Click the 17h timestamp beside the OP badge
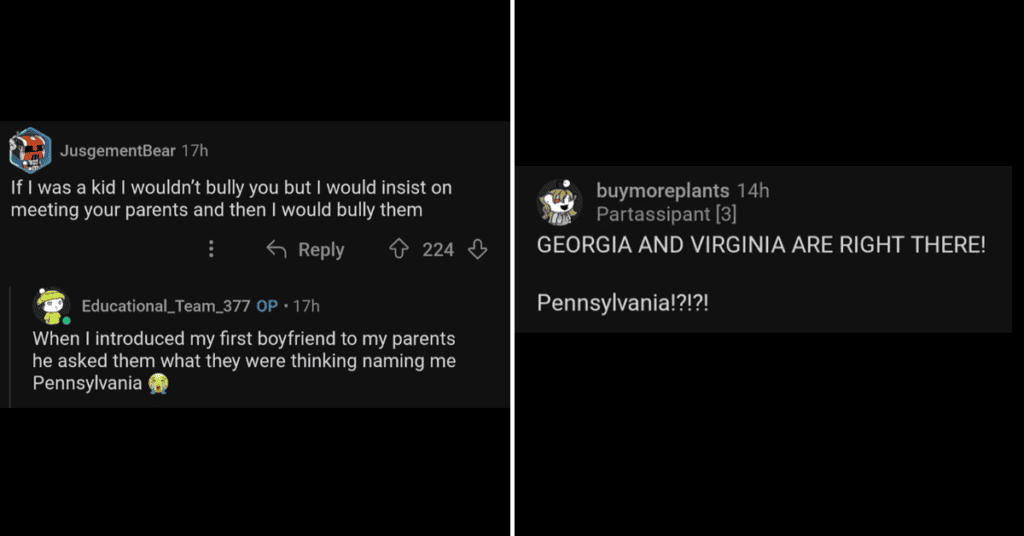 pyautogui.click(x=305, y=306)
